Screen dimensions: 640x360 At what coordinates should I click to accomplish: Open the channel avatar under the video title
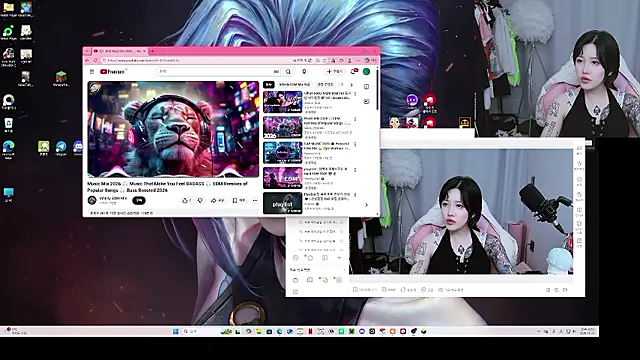click(92, 200)
